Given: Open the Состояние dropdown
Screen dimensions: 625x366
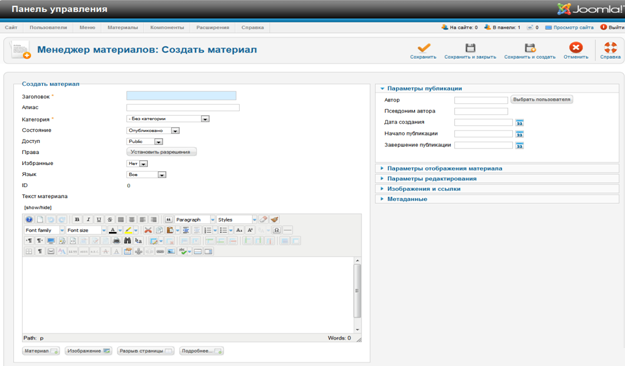Looking at the screenshot, I should click(153, 131).
